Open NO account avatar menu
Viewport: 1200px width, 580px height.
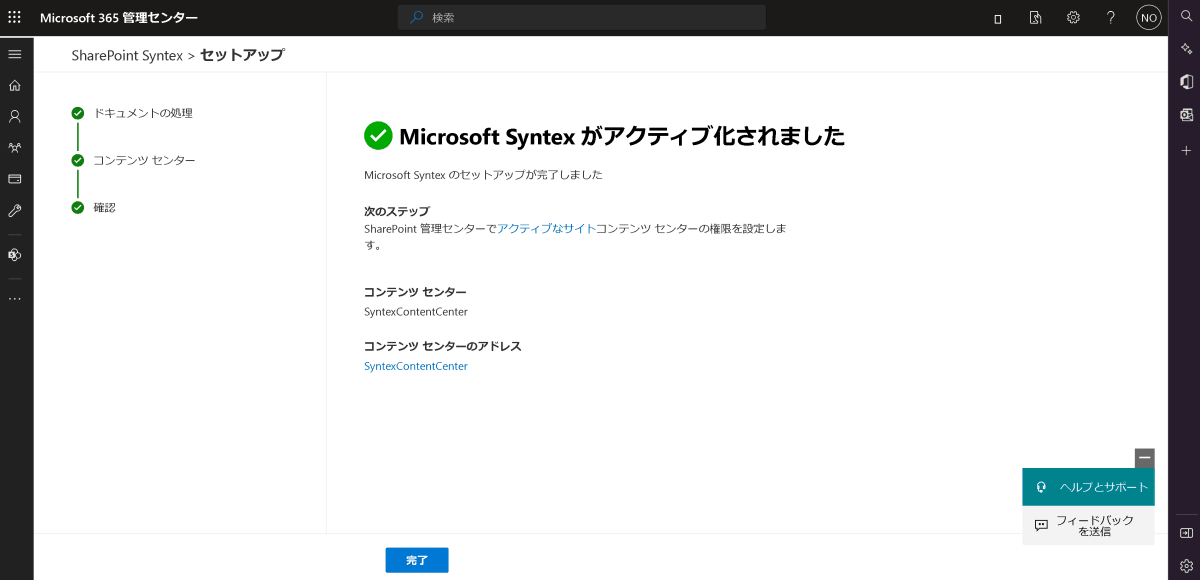tap(1149, 18)
